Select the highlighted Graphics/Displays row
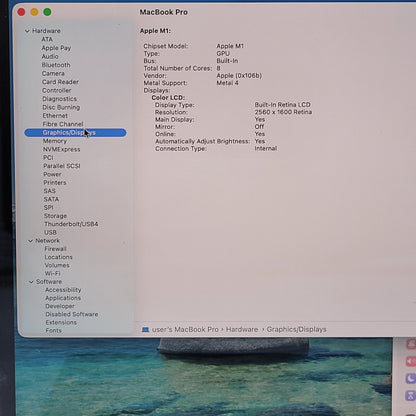 point(75,133)
